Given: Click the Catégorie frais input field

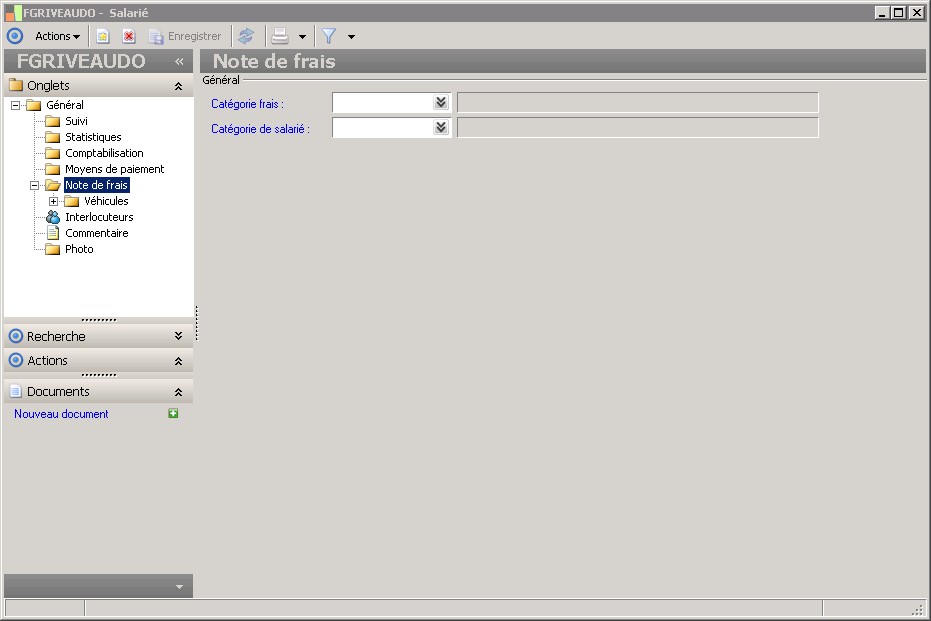Looking at the screenshot, I should 383,103.
